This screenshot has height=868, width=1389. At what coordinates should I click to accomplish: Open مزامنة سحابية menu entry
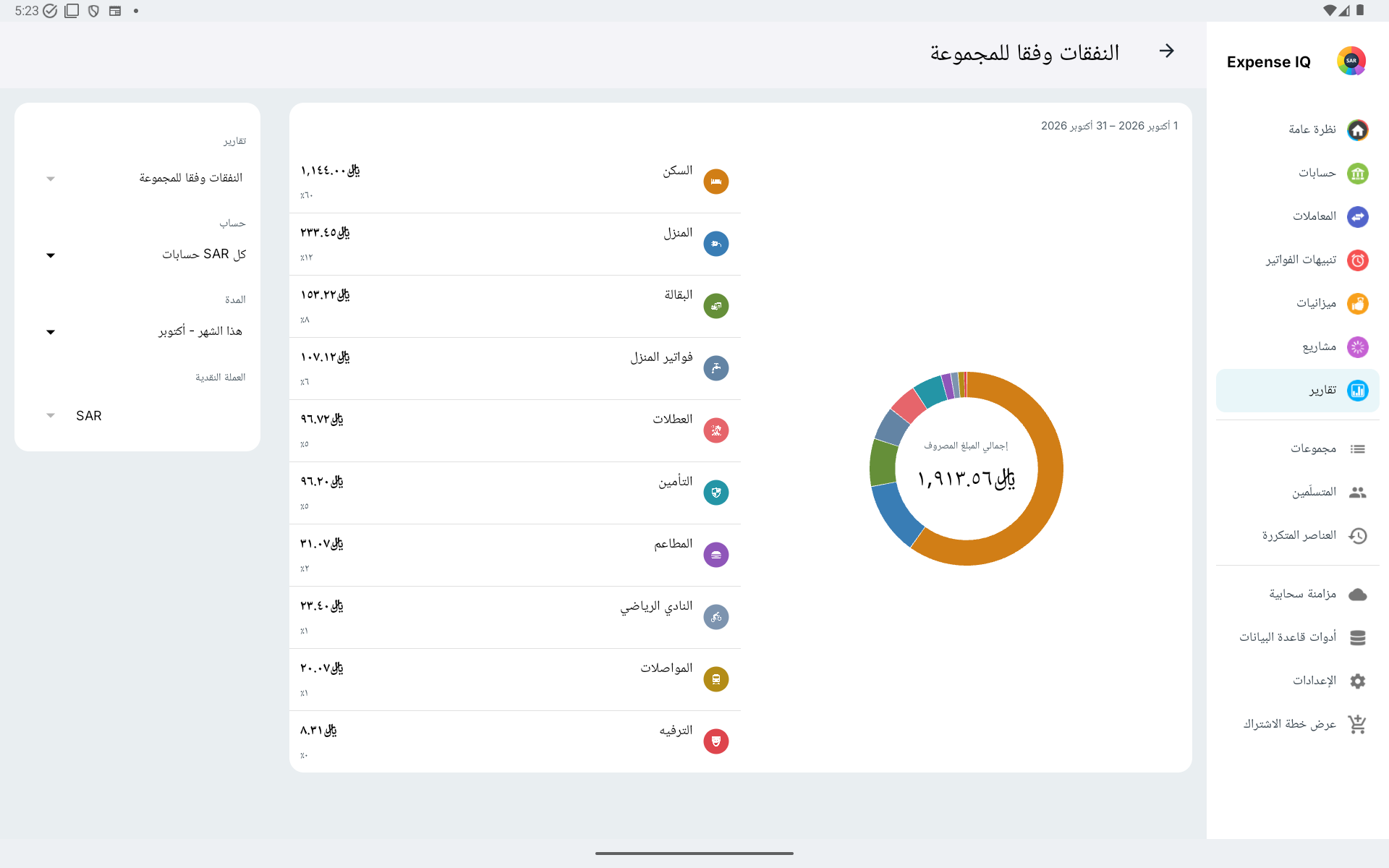pos(1297,595)
